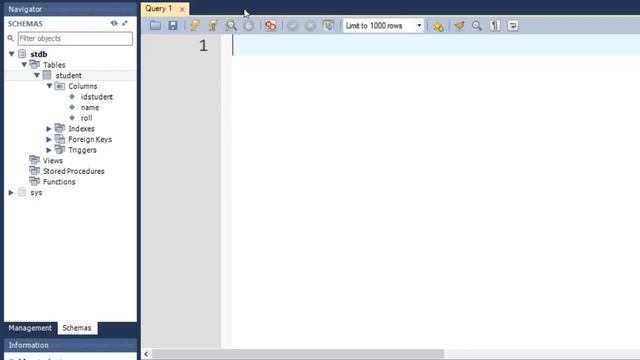Click the Tables folder label
Viewport: 640px width, 360px height.
coord(54,65)
